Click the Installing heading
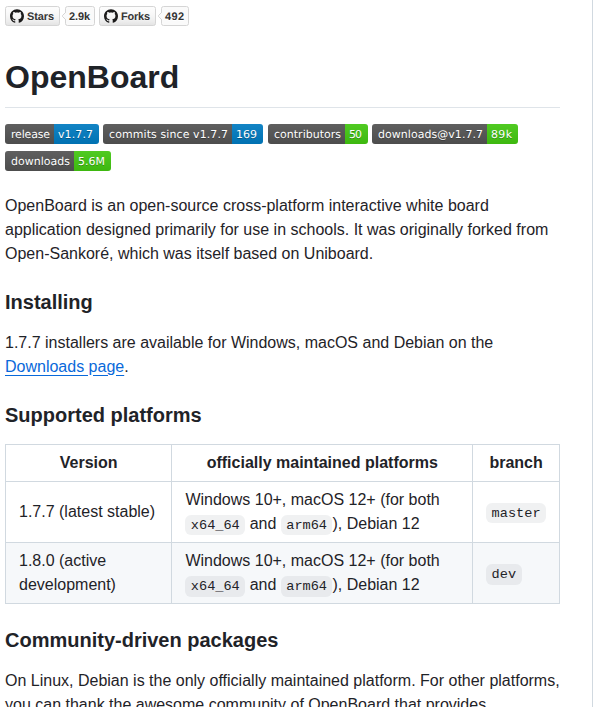The width and height of the screenshot is (595, 707). click(x=49, y=302)
